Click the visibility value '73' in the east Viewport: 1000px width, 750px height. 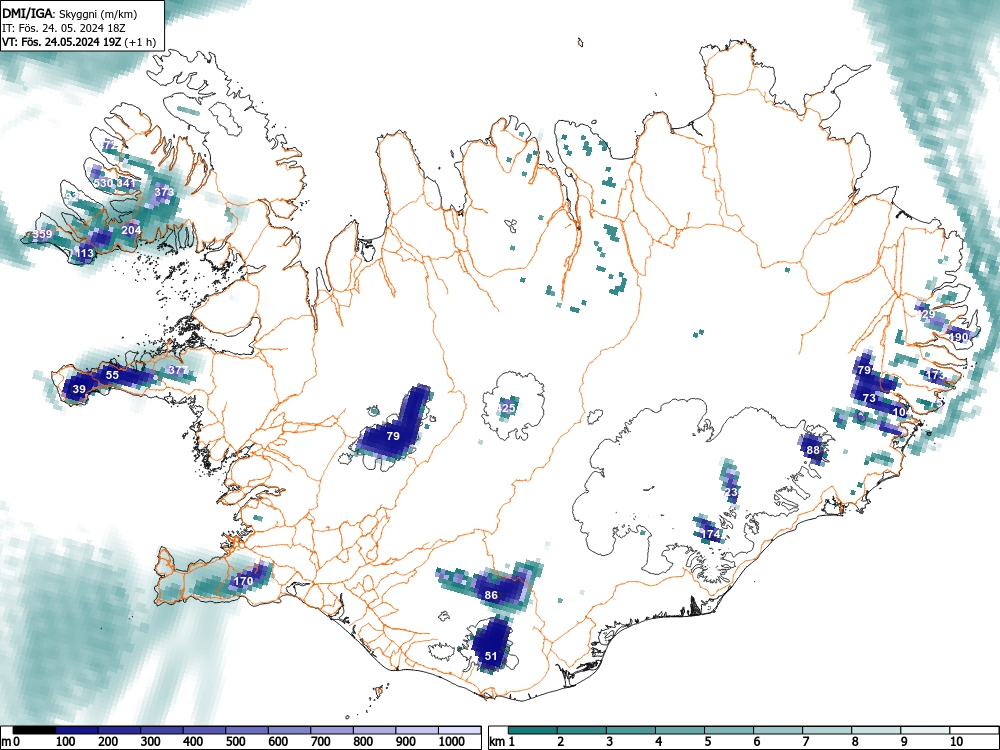pos(869,398)
